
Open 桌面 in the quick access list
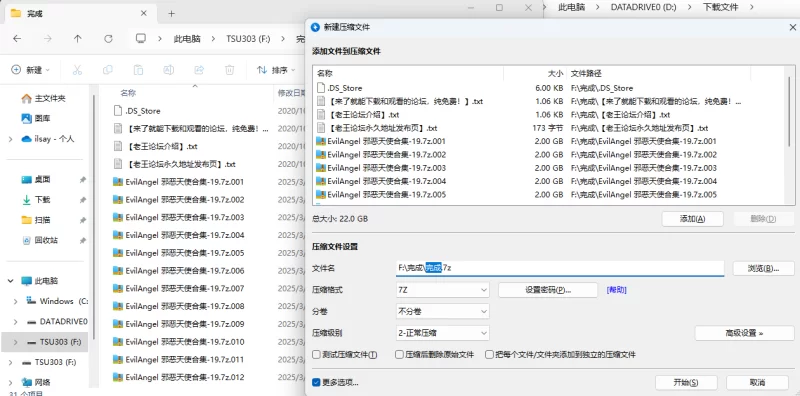coord(36,180)
